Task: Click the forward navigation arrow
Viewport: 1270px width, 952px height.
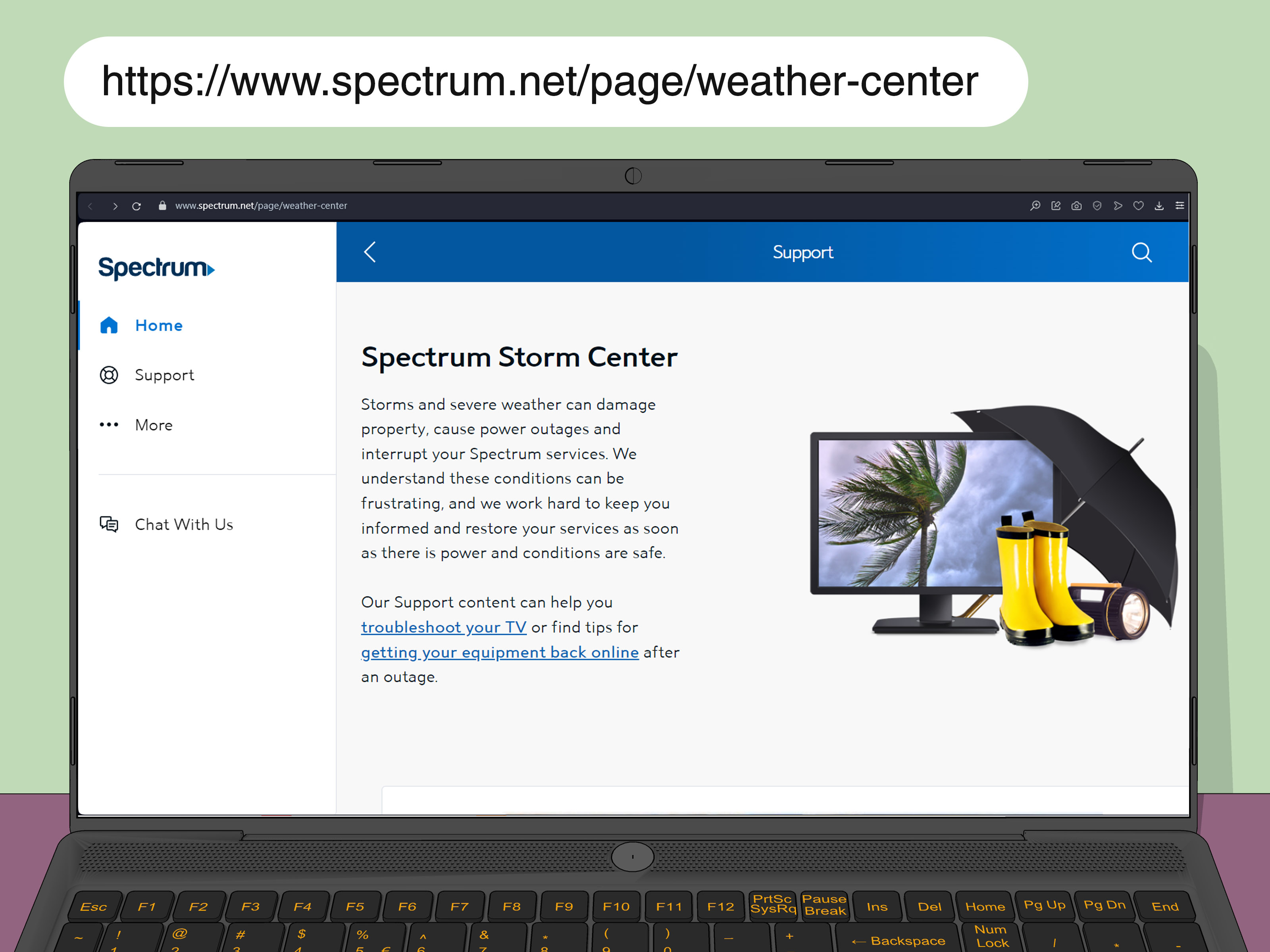Action: [x=115, y=205]
